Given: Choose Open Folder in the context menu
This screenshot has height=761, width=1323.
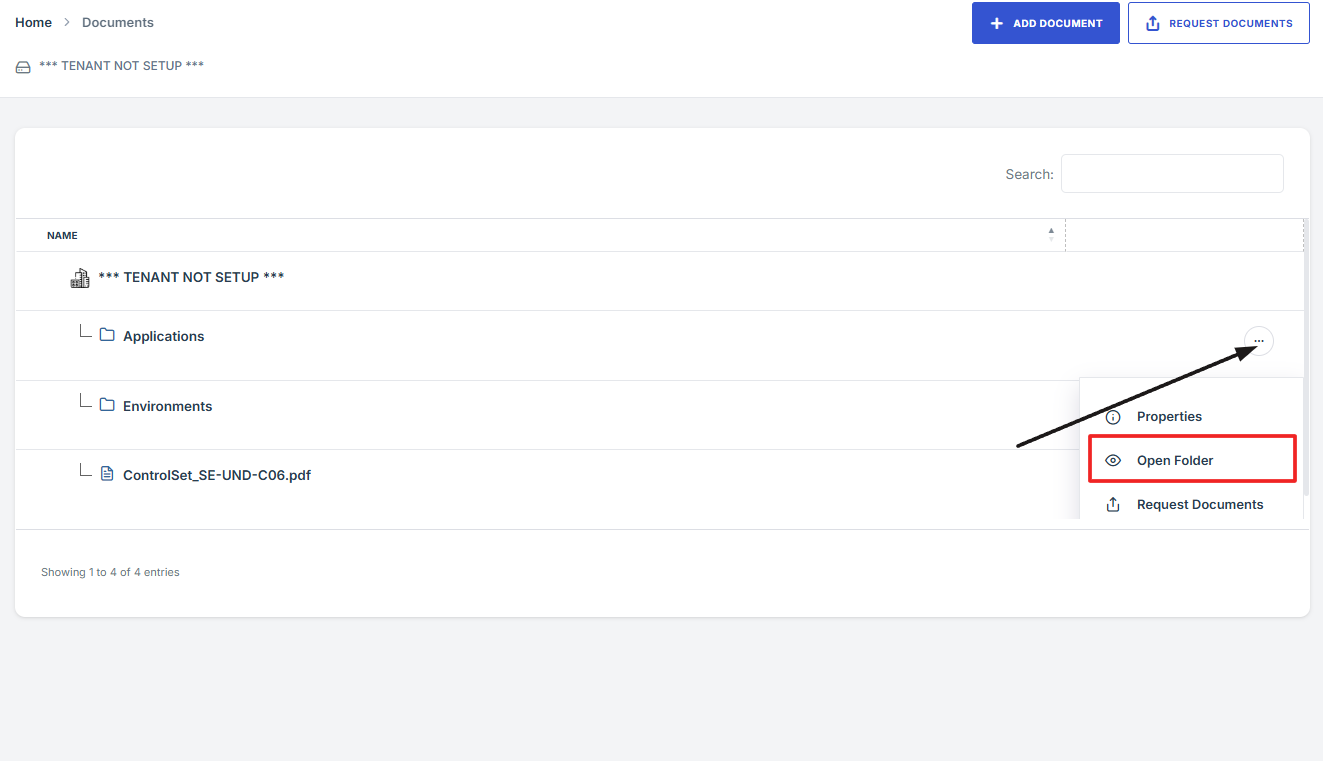Looking at the screenshot, I should click(x=1175, y=461).
